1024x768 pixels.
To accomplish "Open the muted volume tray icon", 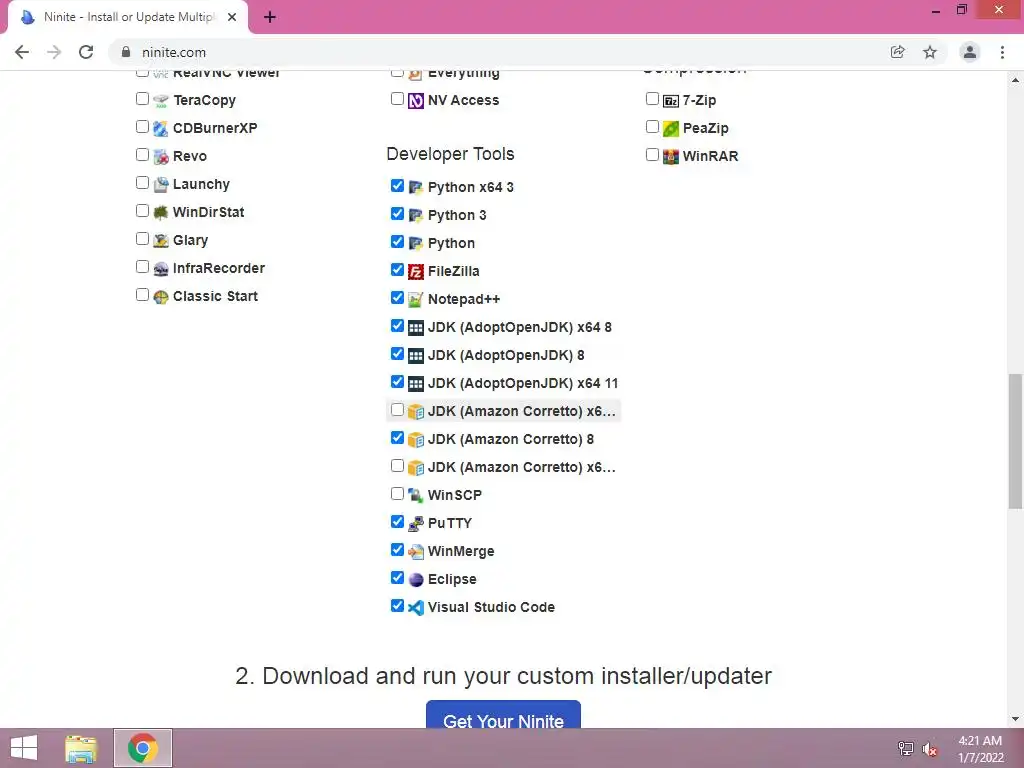I will click(x=930, y=749).
